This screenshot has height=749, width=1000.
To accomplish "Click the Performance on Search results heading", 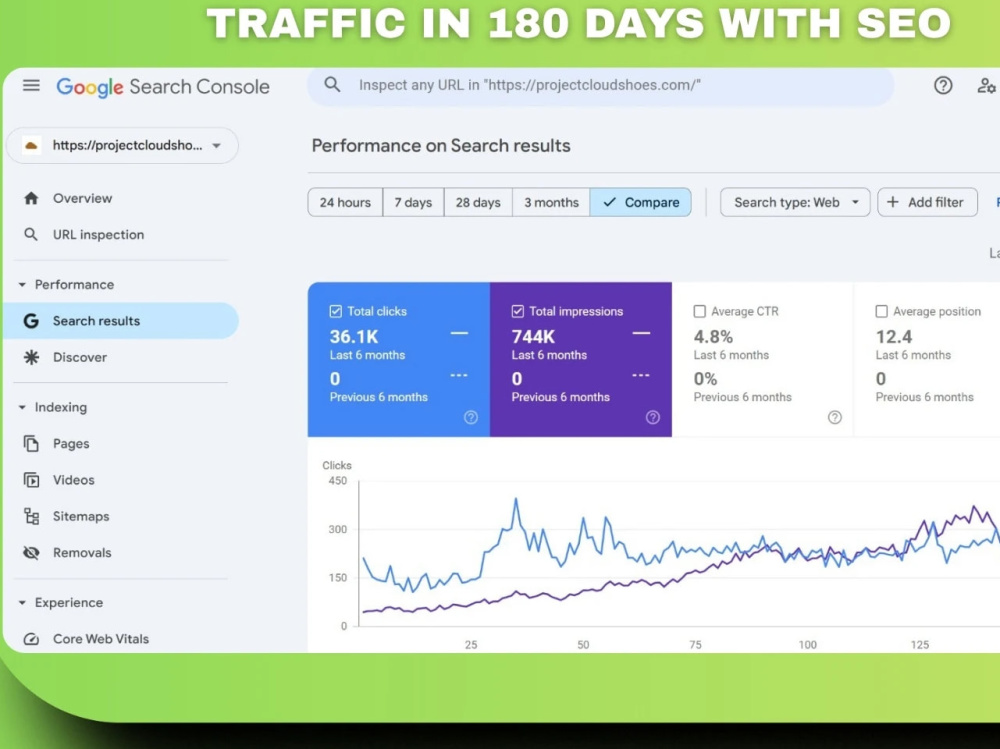I will point(441,146).
